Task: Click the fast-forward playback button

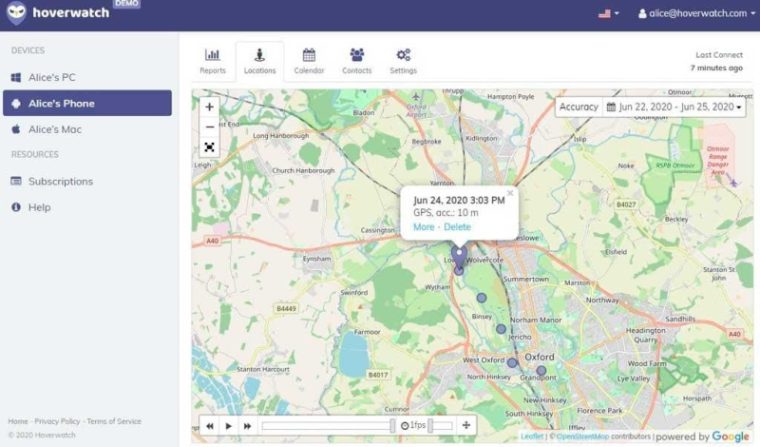Action: click(247, 426)
